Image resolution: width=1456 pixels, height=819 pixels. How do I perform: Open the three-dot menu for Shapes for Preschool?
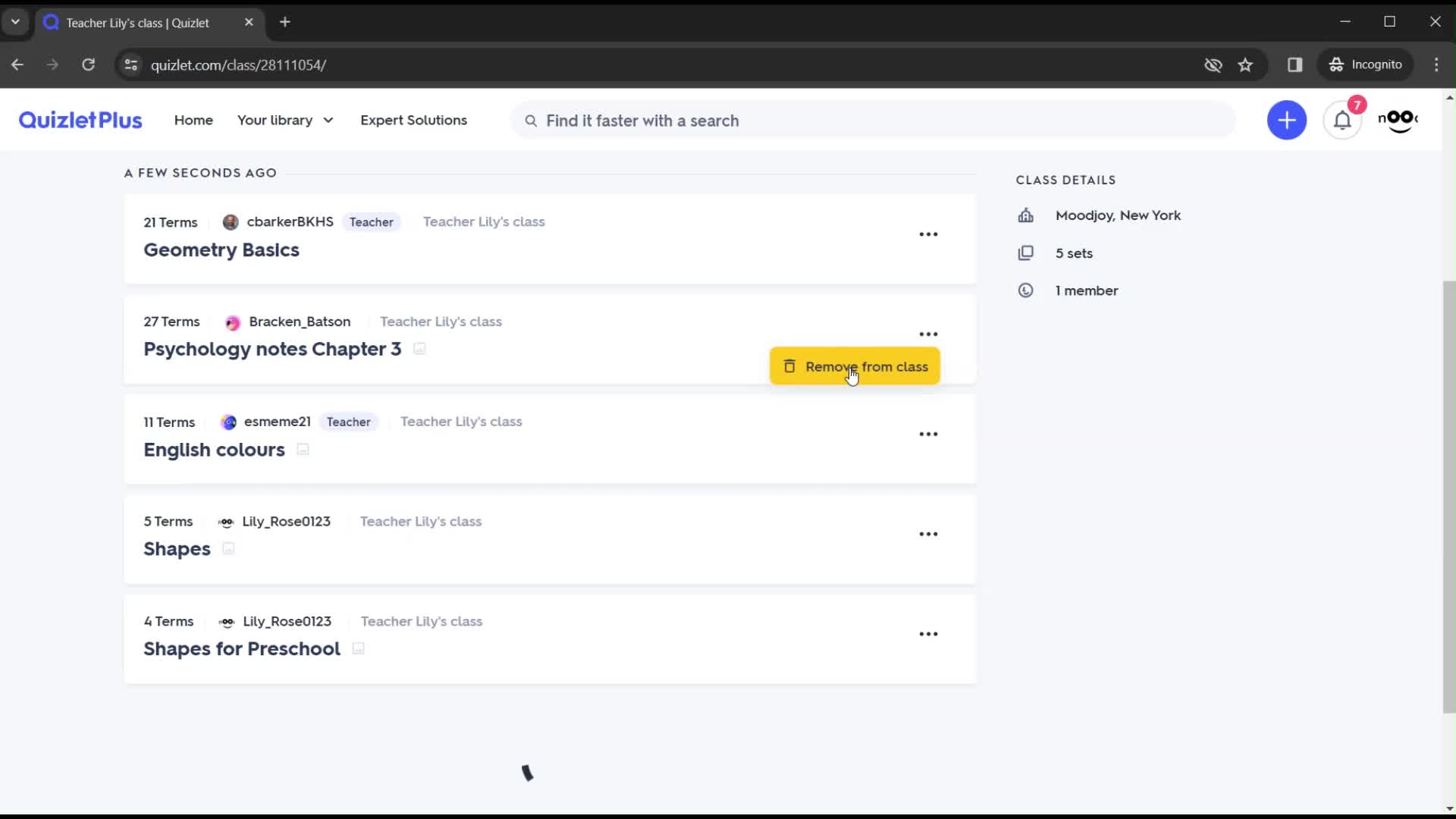[x=928, y=634]
